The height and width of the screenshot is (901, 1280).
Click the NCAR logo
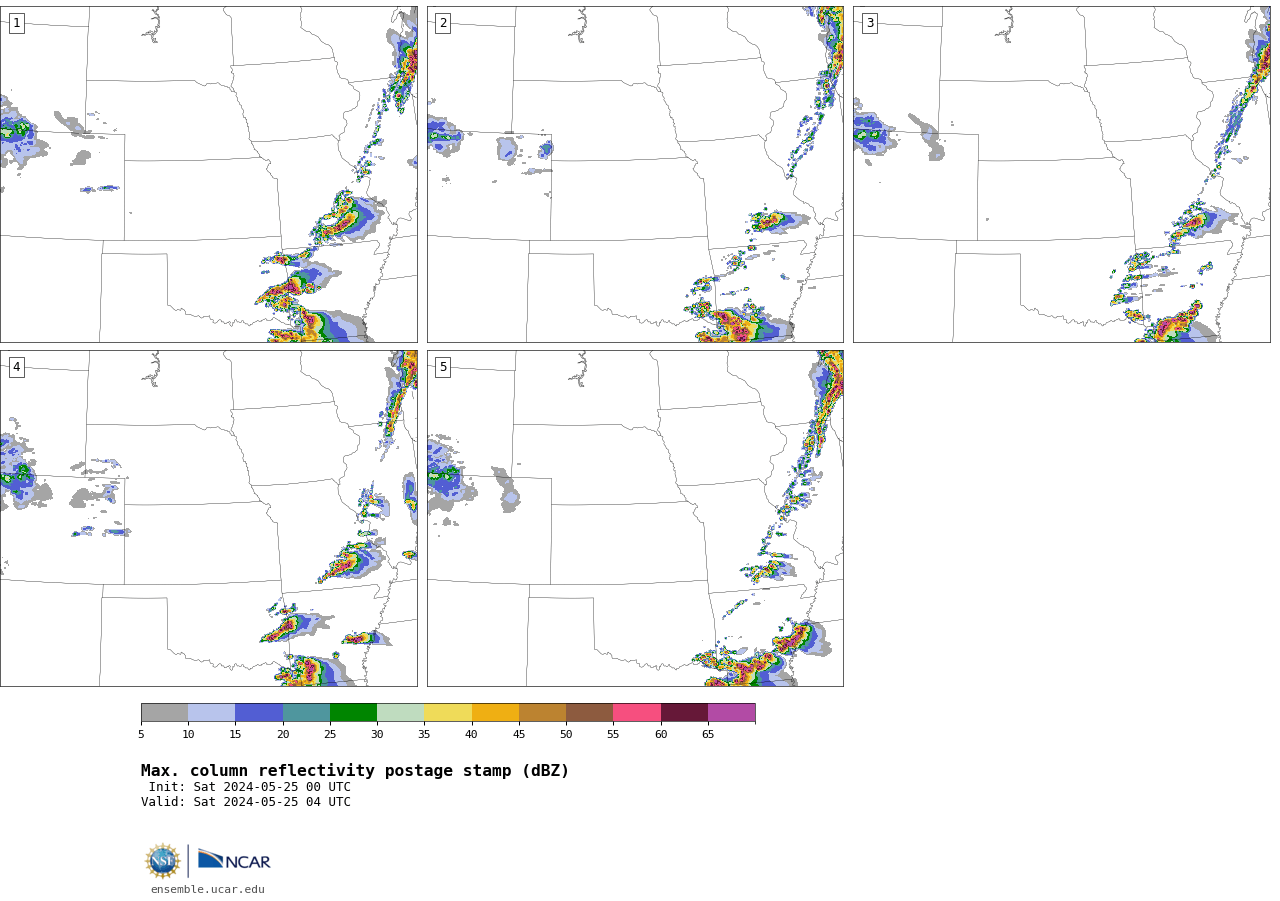click(234, 860)
